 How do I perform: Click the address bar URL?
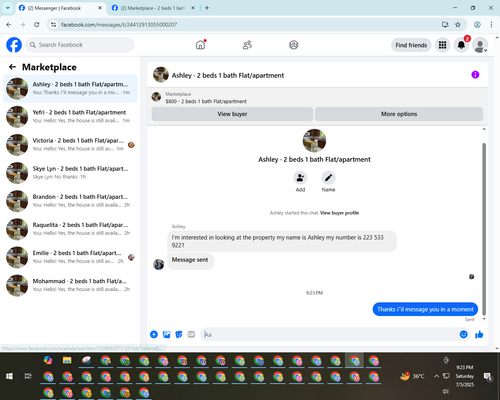[x=119, y=25]
